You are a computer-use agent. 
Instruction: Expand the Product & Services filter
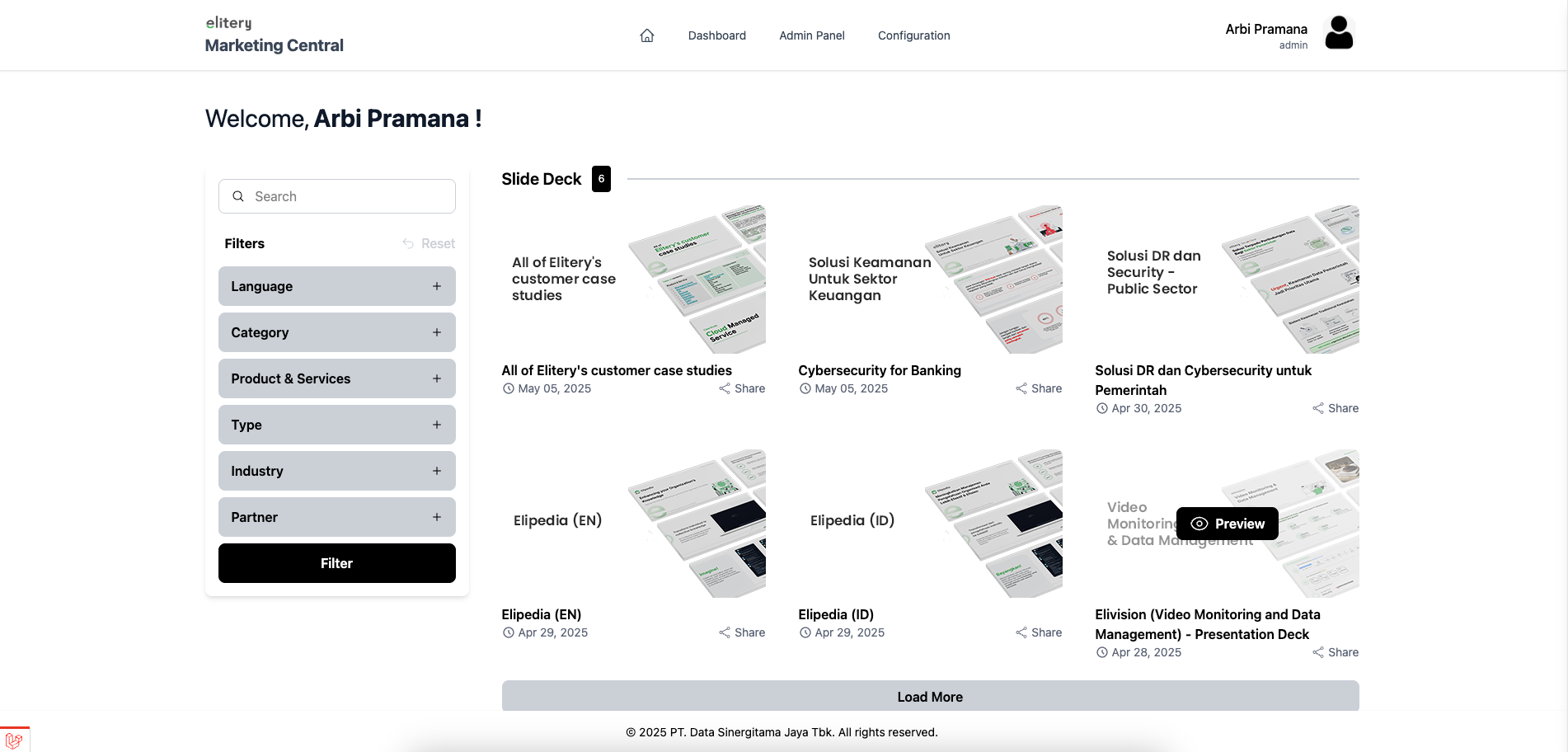pos(337,378)
